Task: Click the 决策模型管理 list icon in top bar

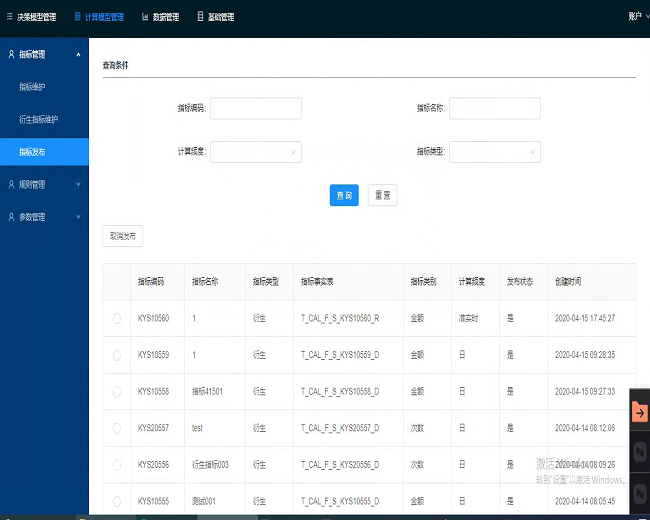Action: 9,17
